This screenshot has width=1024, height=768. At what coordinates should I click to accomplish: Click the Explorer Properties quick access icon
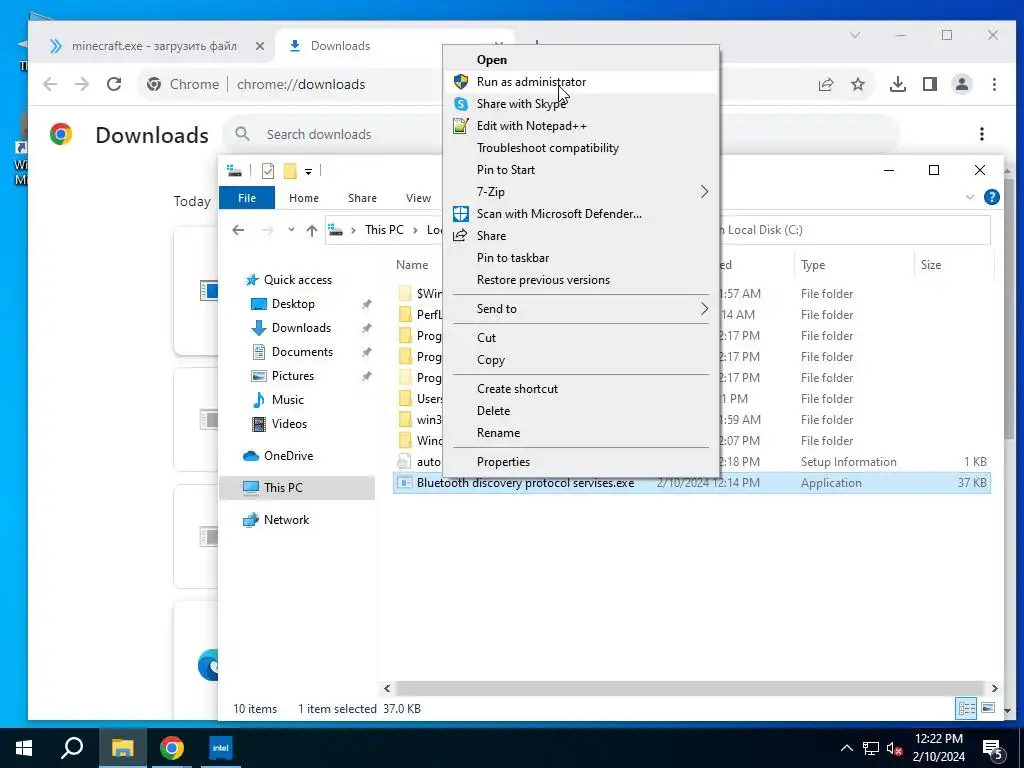(x=268, y=171)
